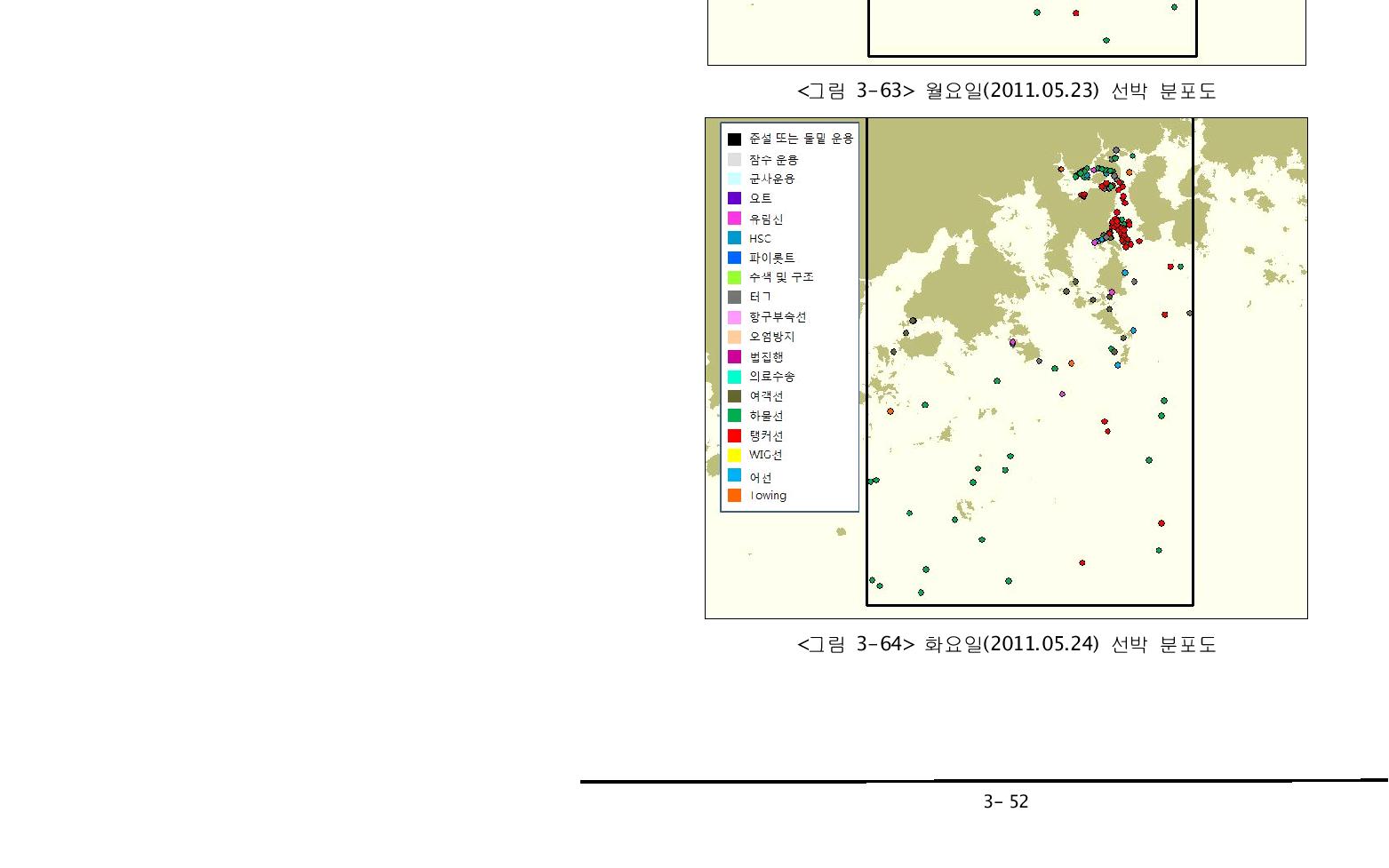Click the lime green 수색 및 구조 swatch

pos(734,277)
